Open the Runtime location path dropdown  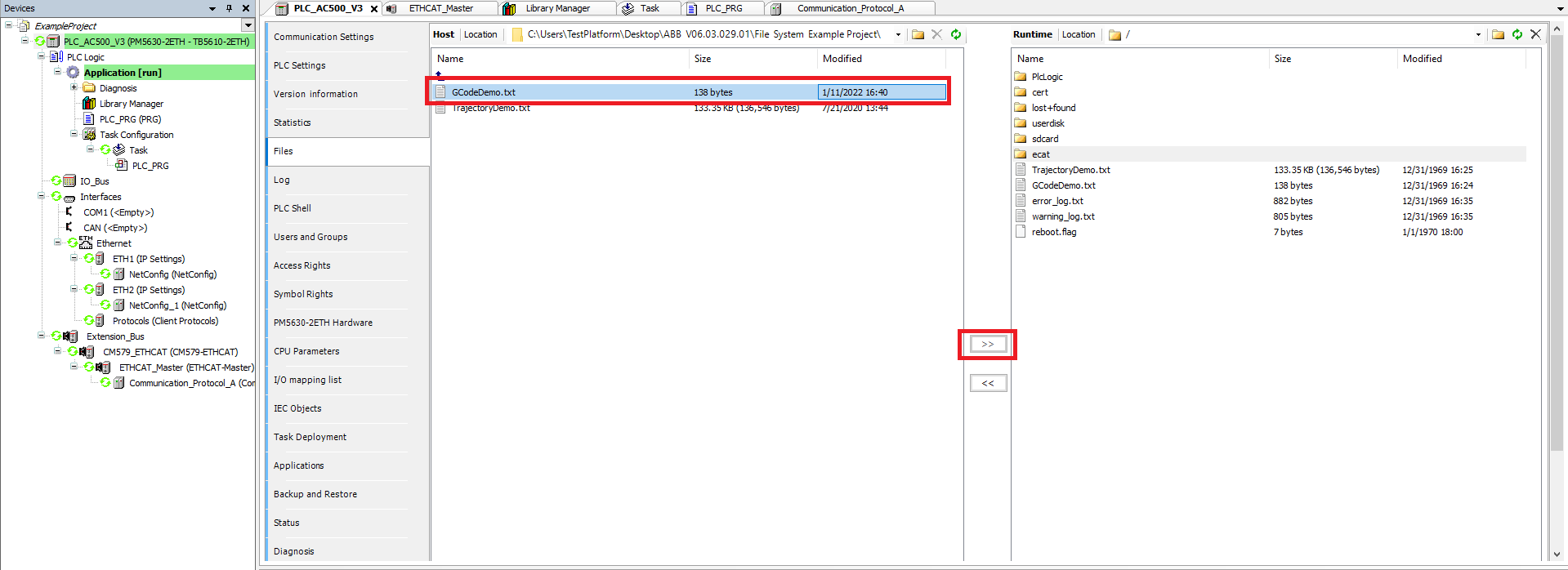pyautogui.click(x=1477, y=34)
